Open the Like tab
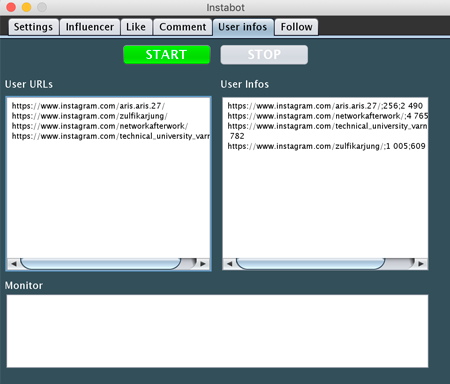450x384 pixels. click(136, 27)
